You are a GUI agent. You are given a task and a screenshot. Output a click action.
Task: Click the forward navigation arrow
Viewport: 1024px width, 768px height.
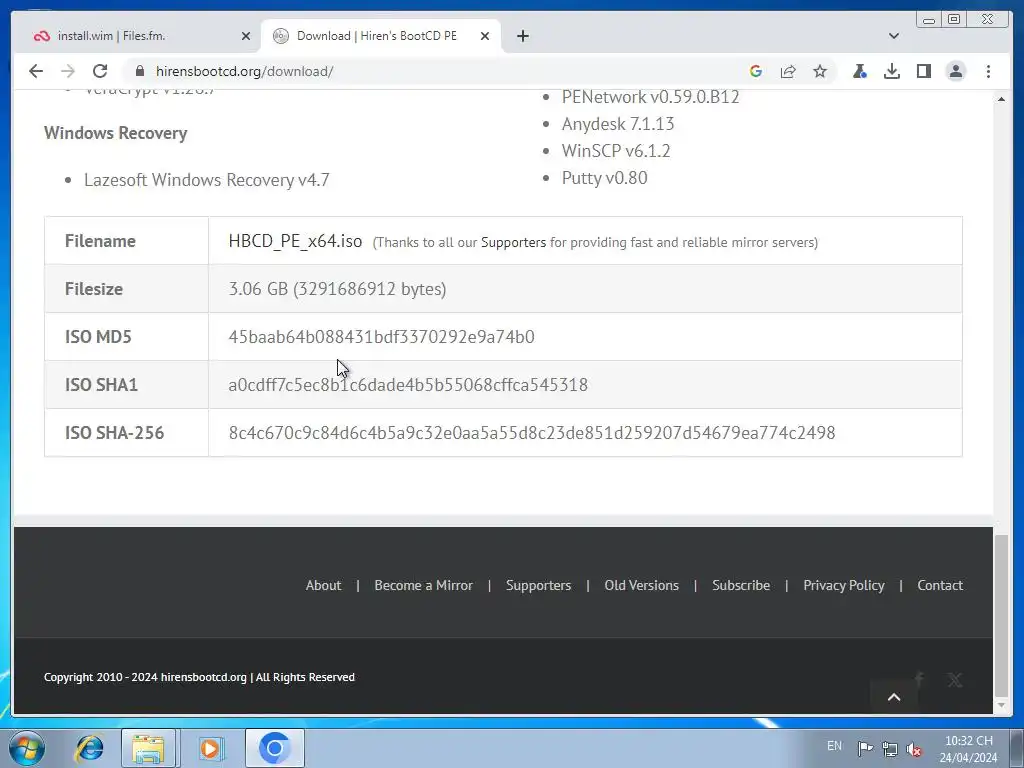(67, 71)
